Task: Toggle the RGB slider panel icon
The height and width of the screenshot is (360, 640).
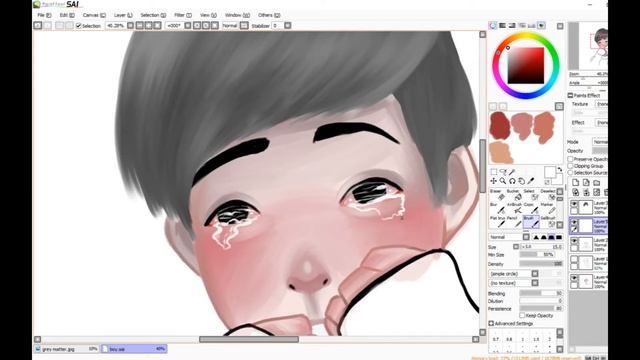Action: (502, 25)
